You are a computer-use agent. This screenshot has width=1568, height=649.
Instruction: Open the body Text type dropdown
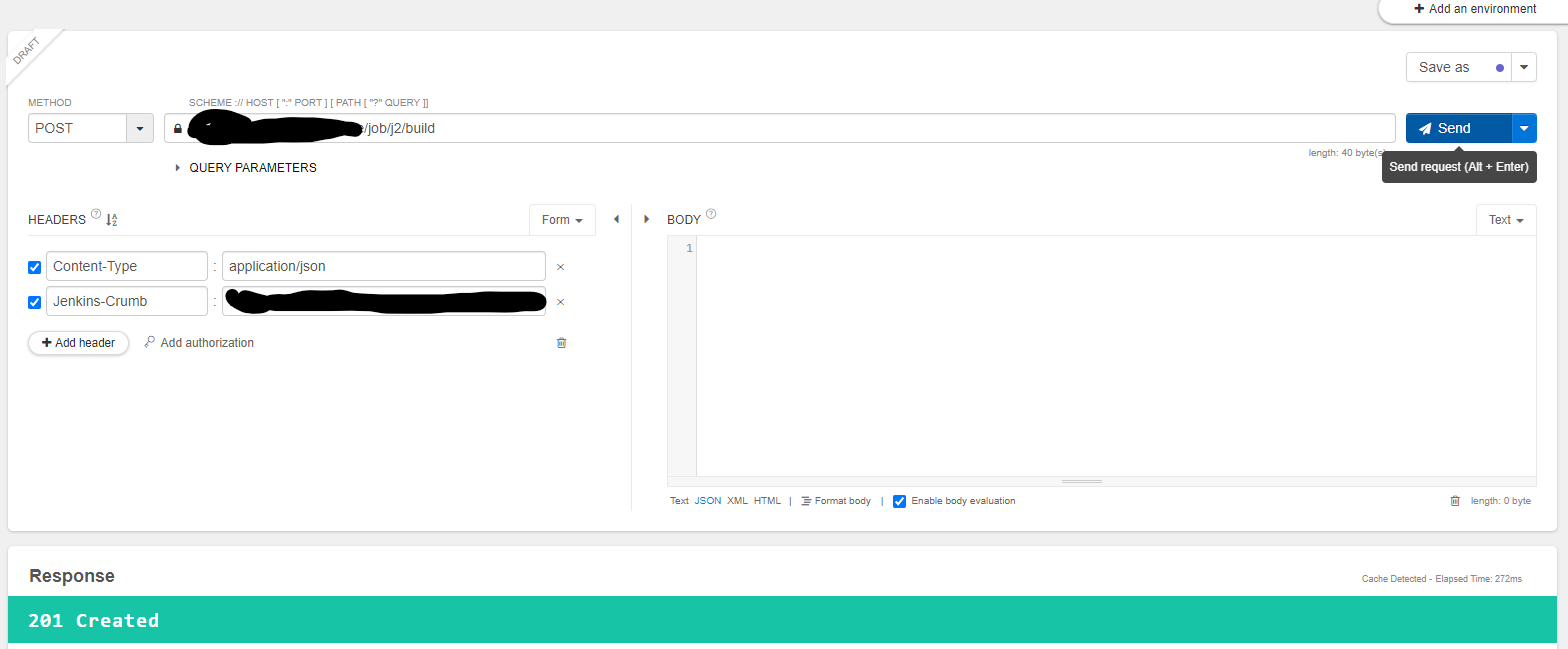[1506, 220]
